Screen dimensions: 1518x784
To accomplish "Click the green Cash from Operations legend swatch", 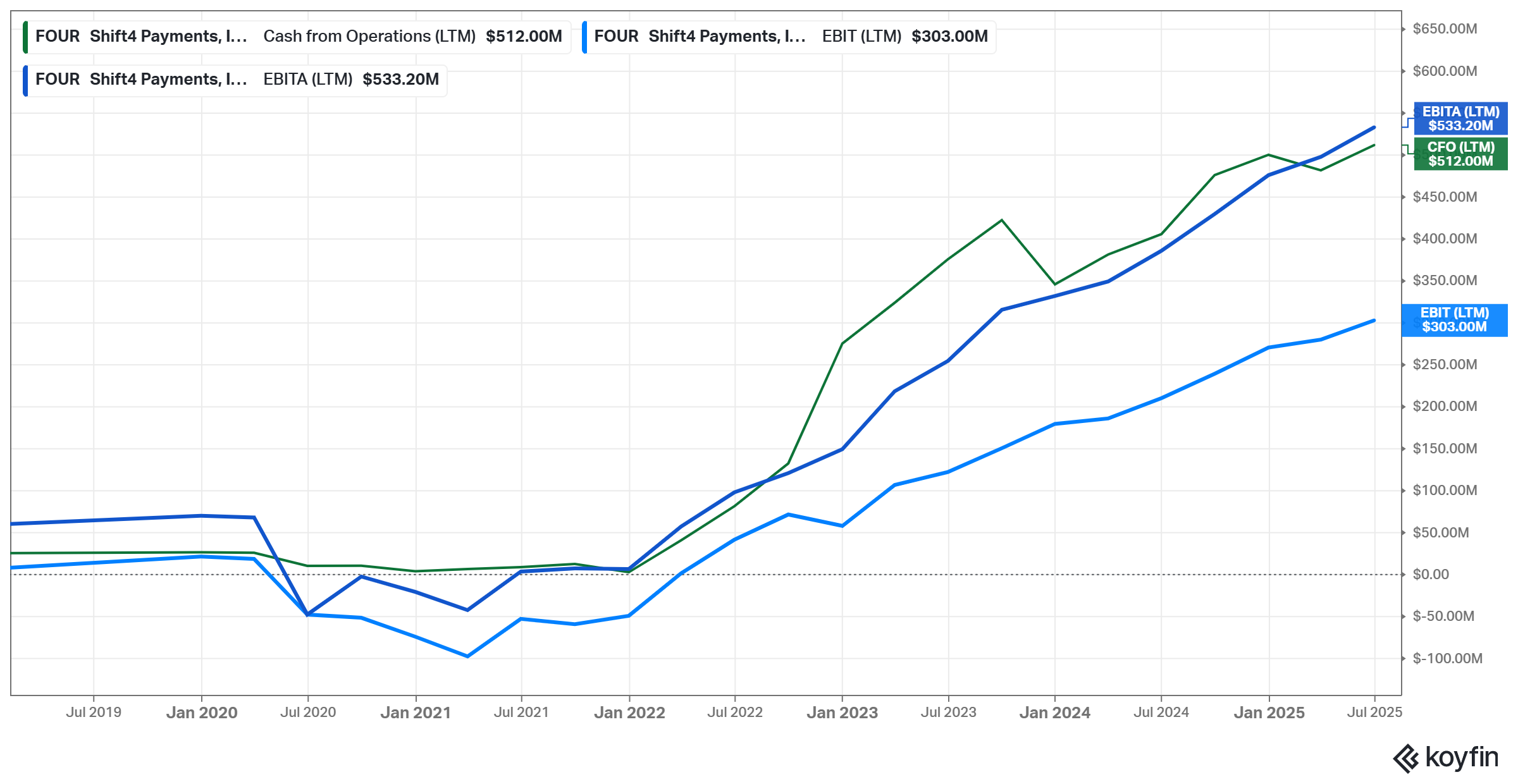I will pos(25,37).
